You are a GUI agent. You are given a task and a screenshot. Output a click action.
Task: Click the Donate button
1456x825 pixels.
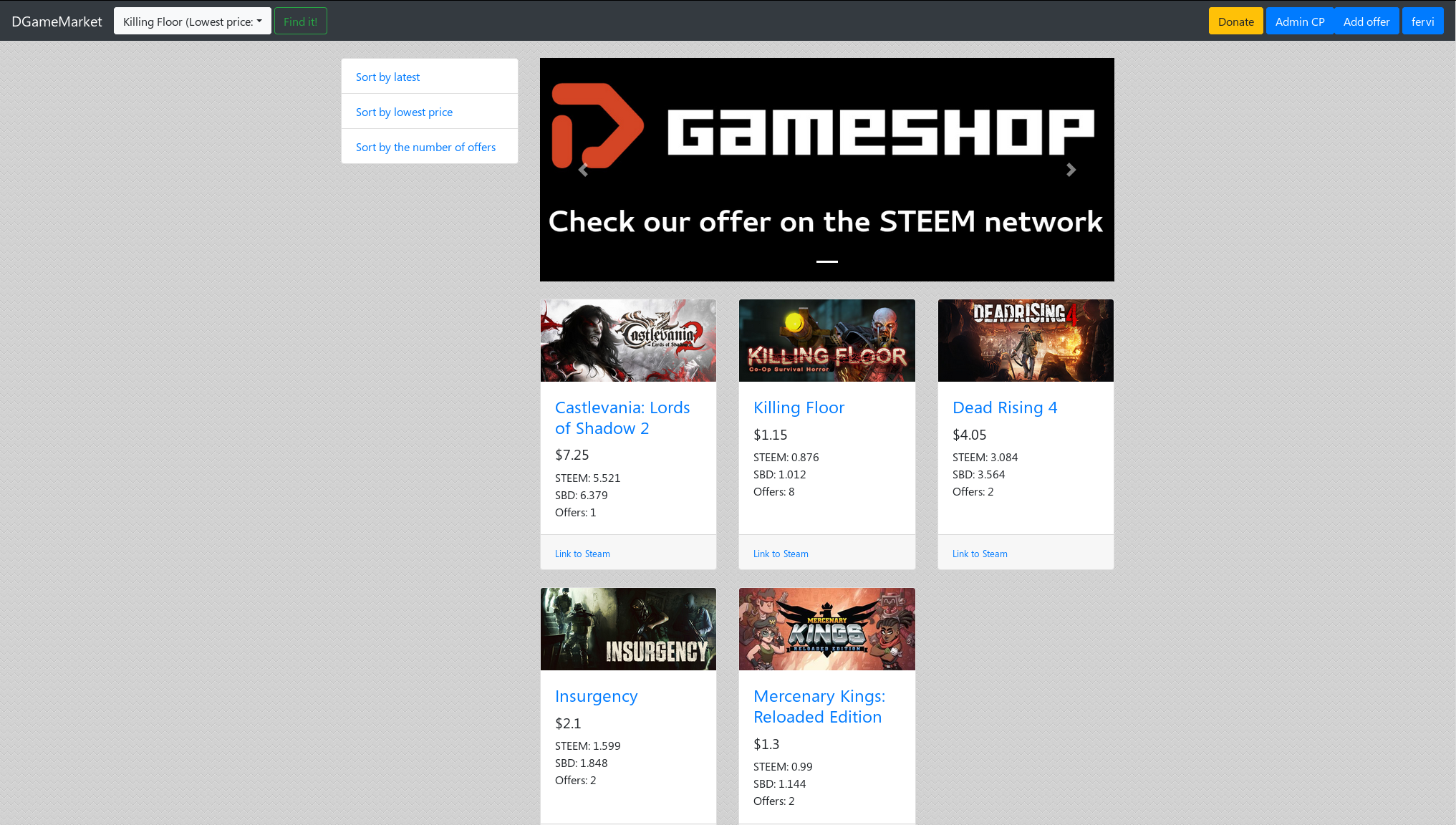point(1235,21)
